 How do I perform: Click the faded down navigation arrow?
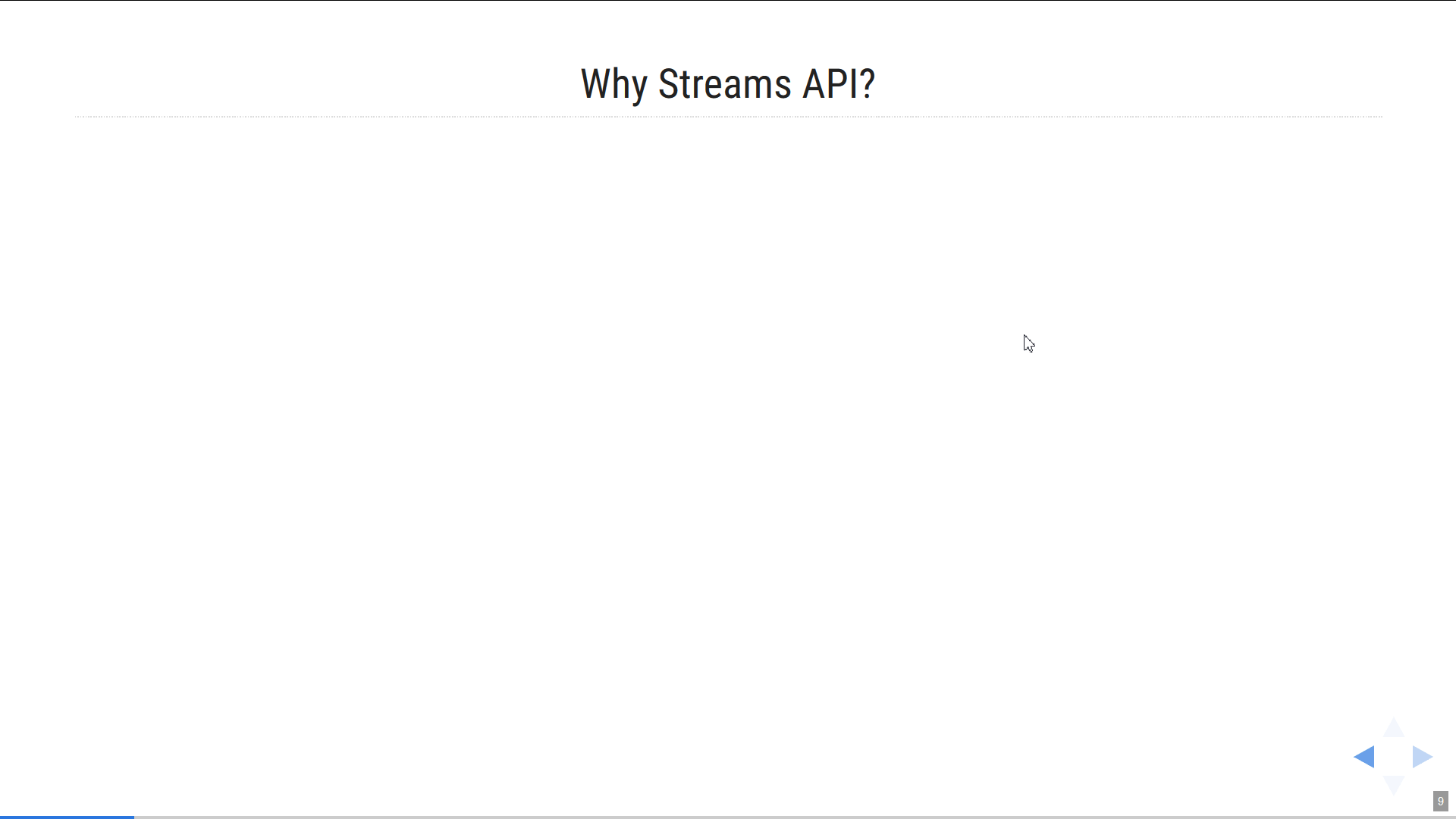[1394, 785]
